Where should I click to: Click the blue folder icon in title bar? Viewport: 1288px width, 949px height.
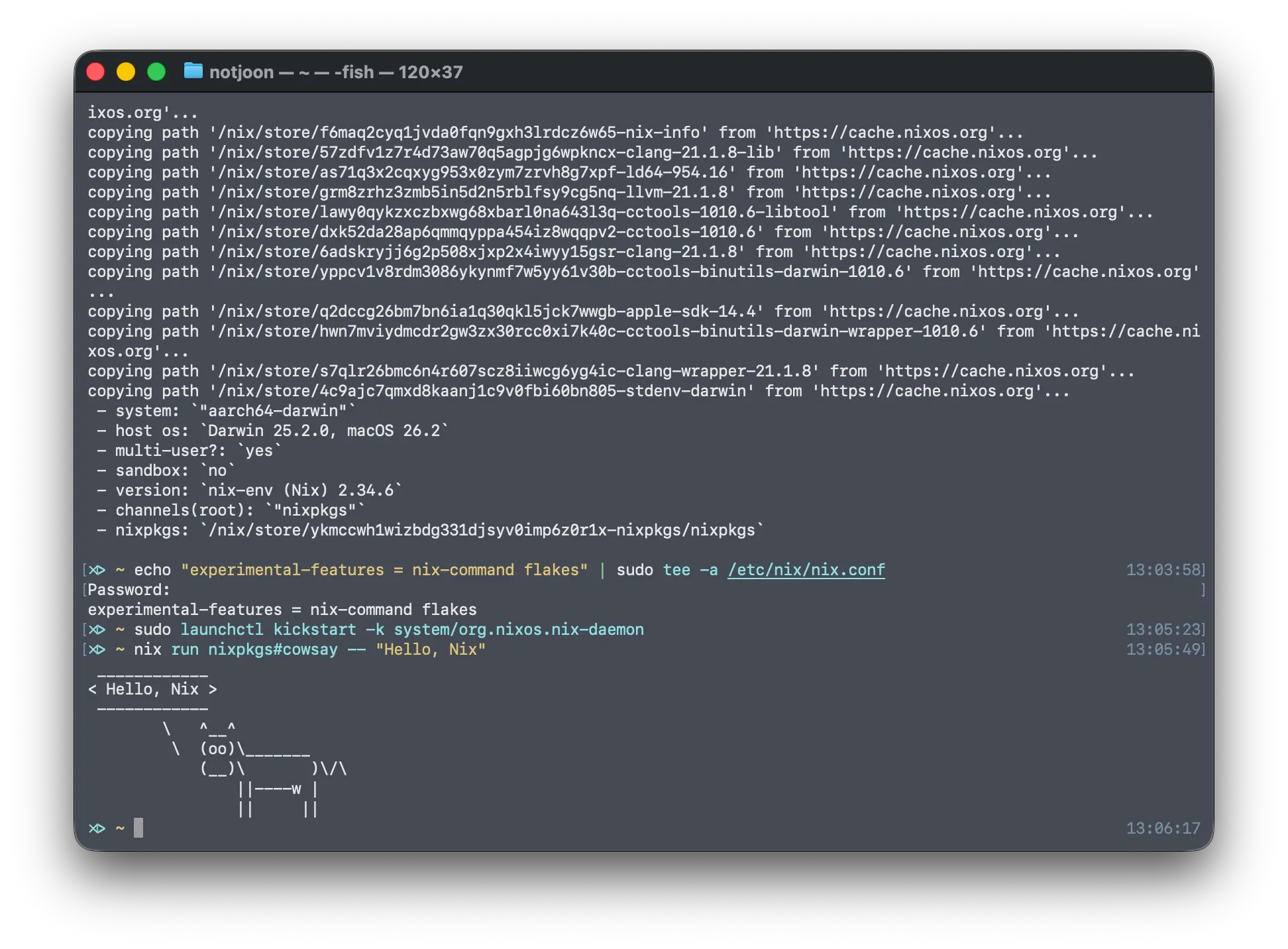point(193,71)
